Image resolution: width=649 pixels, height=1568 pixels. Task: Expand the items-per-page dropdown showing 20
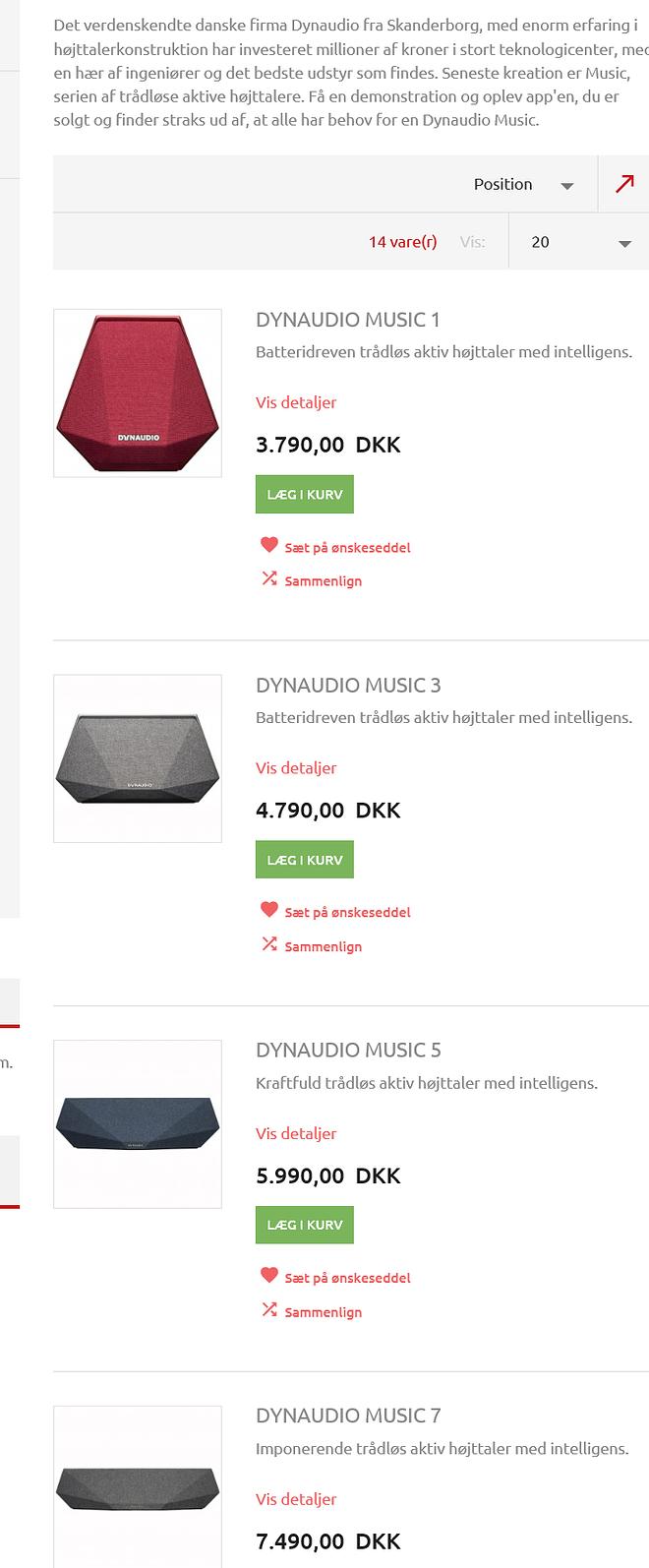pyautogui.click(x=578, y=242)
